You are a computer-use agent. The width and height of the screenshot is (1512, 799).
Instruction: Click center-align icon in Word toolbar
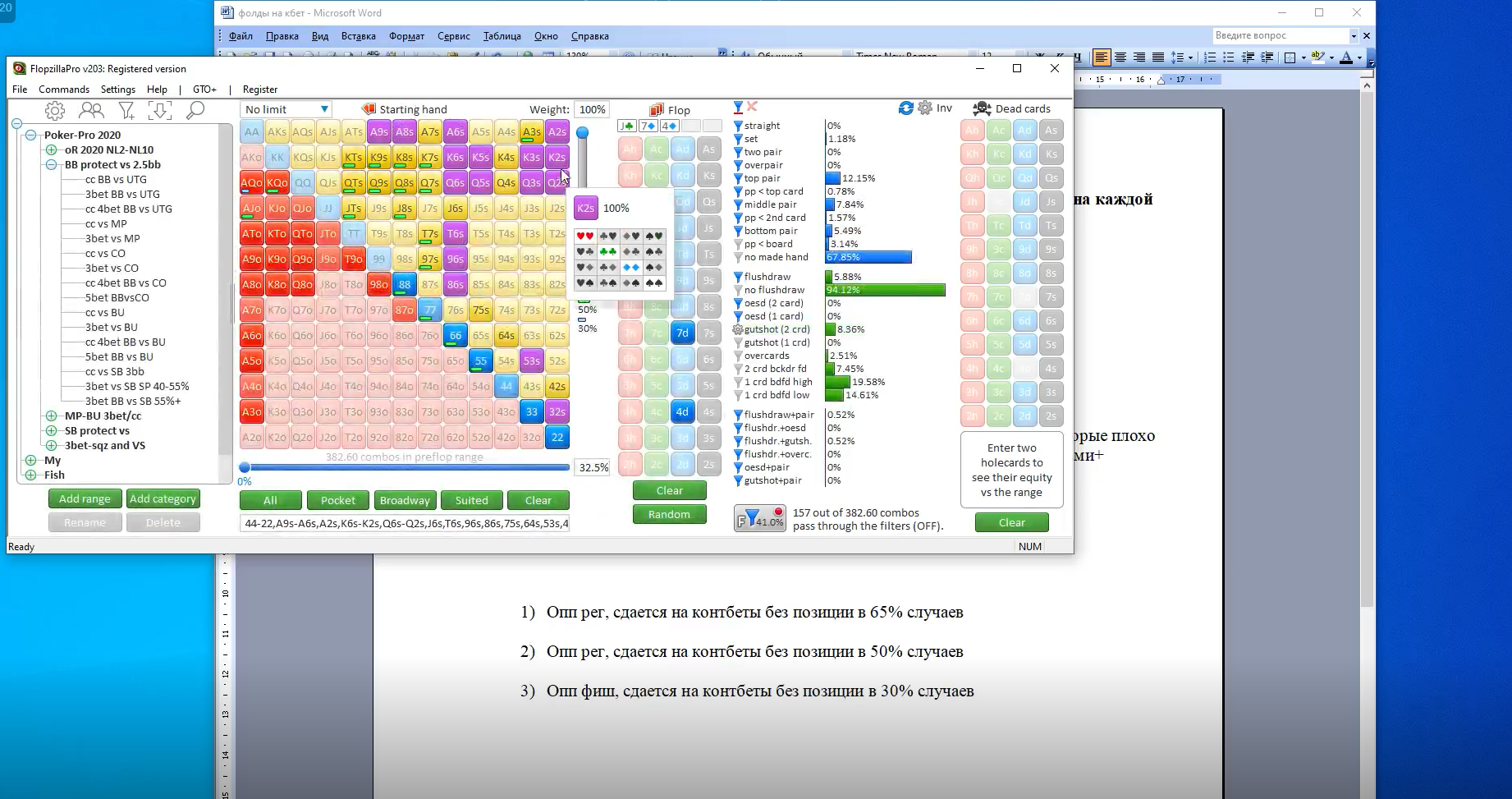pyautogui.click(x=1120, y=57)
